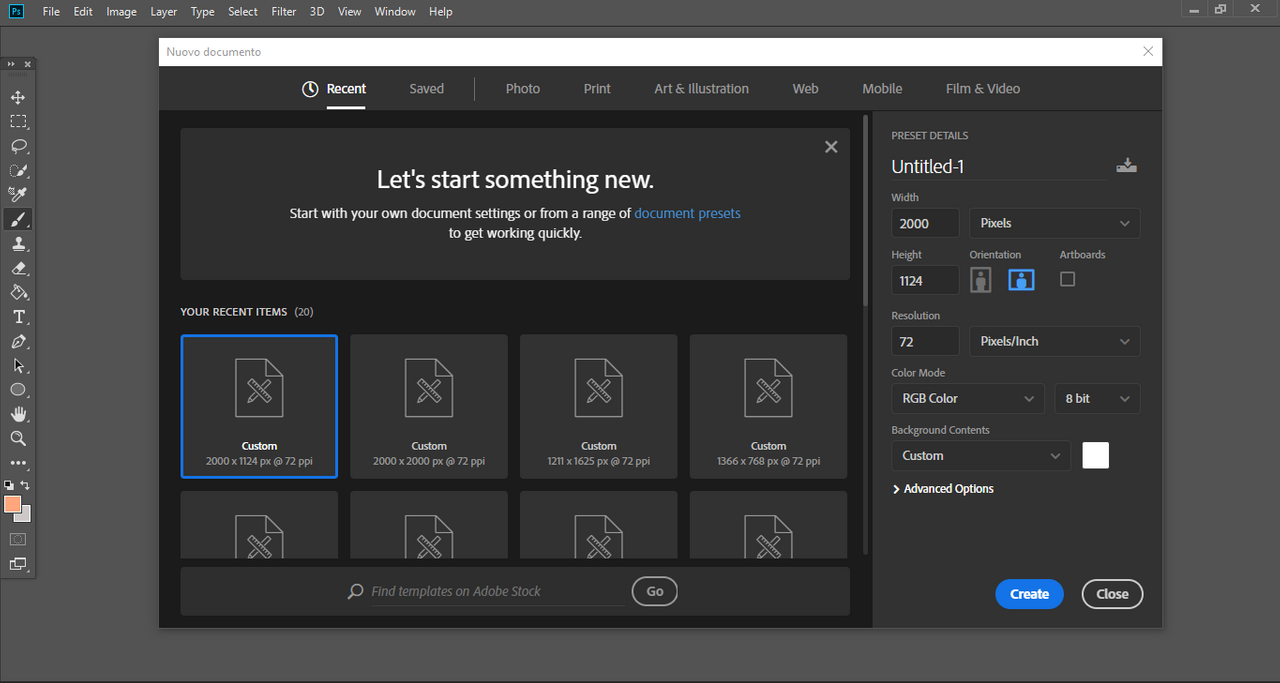Click the Height input field
This screenshot has width=1280, height=683.
pos(925,280)
